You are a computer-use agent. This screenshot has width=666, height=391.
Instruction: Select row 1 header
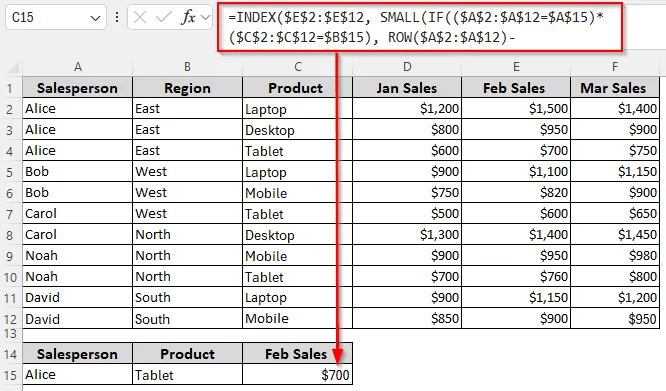pos(10,88)
